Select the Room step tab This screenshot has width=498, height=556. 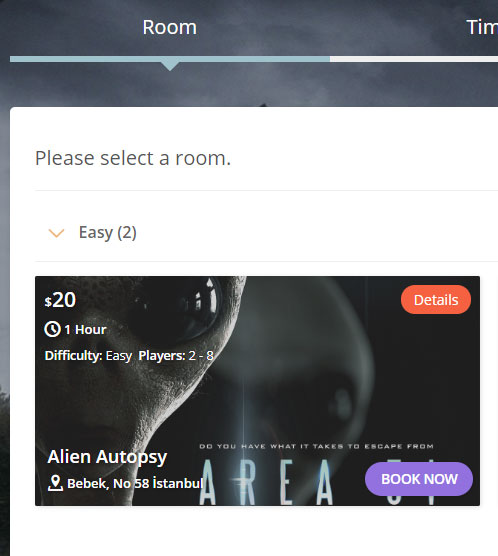point(170,27)
